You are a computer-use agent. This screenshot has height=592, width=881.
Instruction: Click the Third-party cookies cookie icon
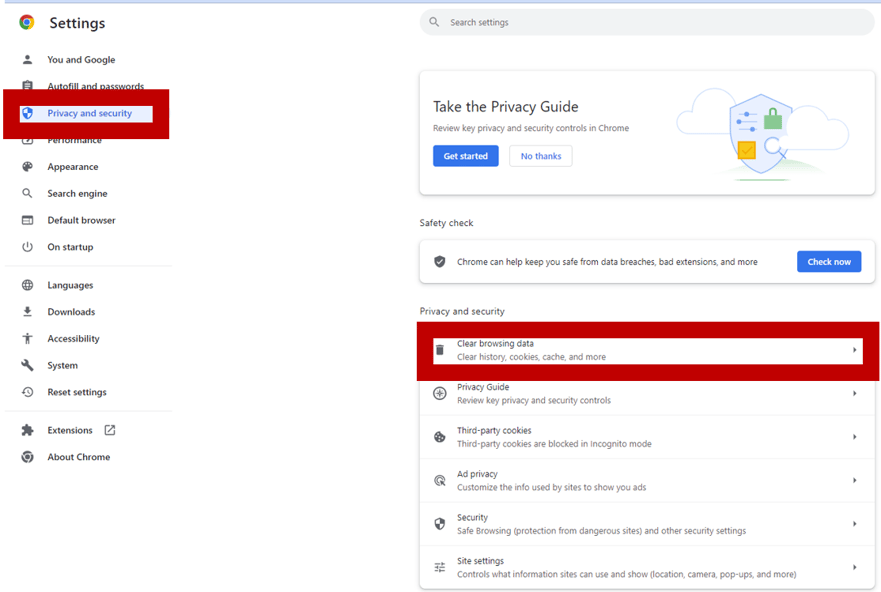click(439, 436)
